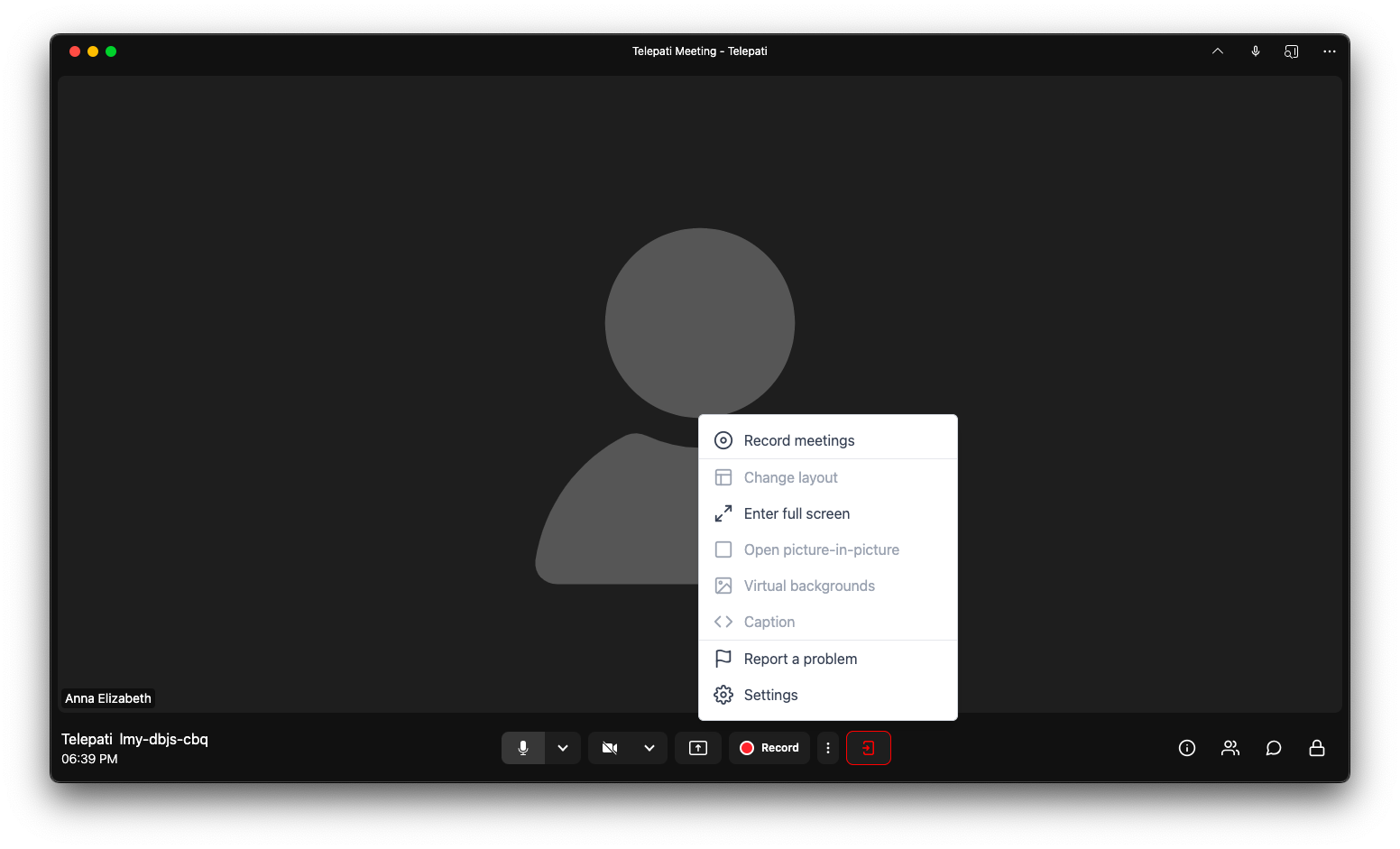The width and height of the screenshot is (1400, 849).
Task: Collapse using title bar up chevron
Action: point(1218,51)
